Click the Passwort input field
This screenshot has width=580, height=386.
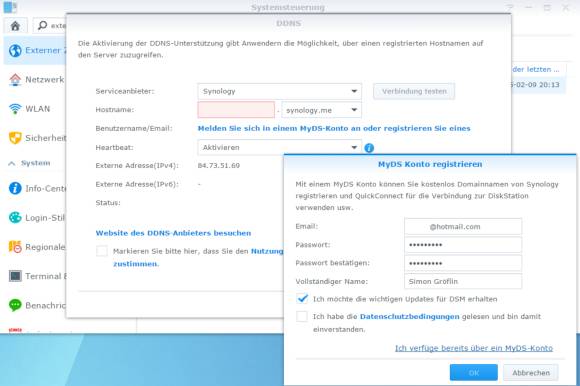click(x=463, y=245)
